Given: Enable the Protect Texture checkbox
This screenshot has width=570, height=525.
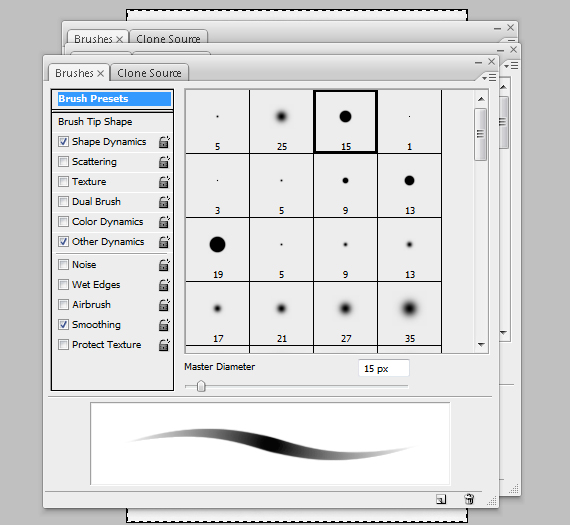Looking at the screenshot, I should (x=63, y=344).
